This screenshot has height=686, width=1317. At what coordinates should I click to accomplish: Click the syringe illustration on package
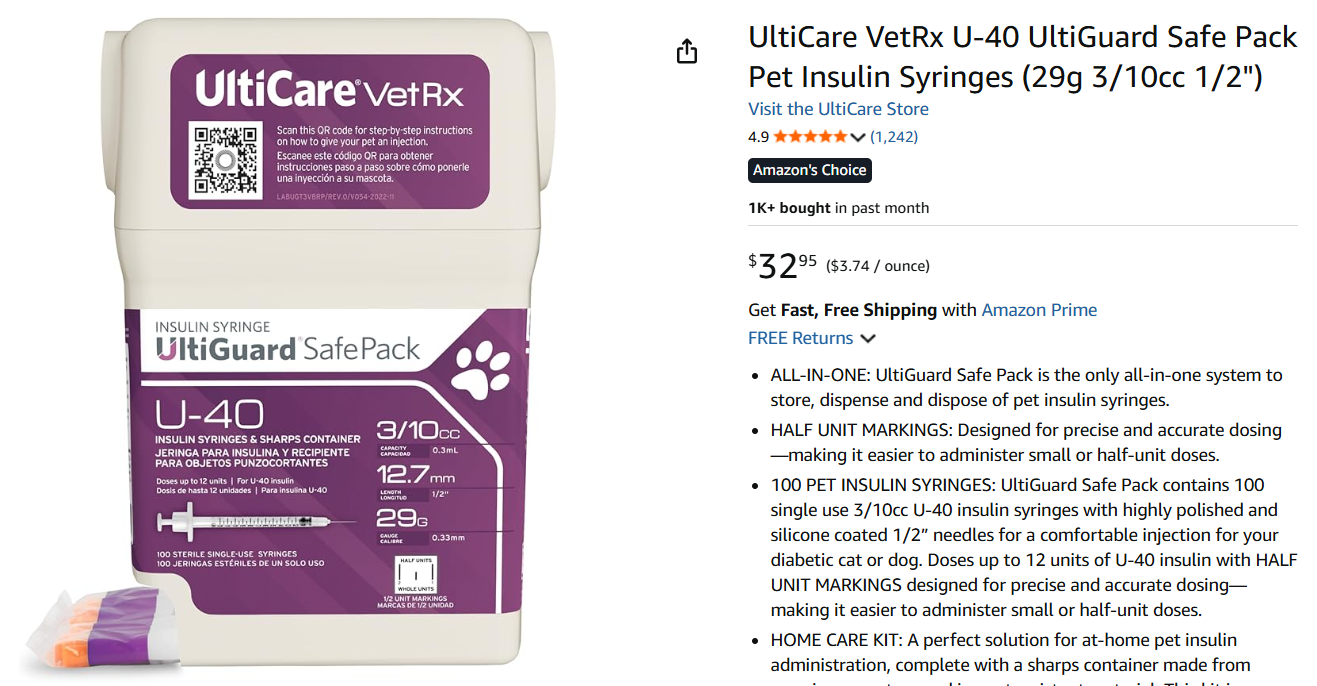[256, 522]
